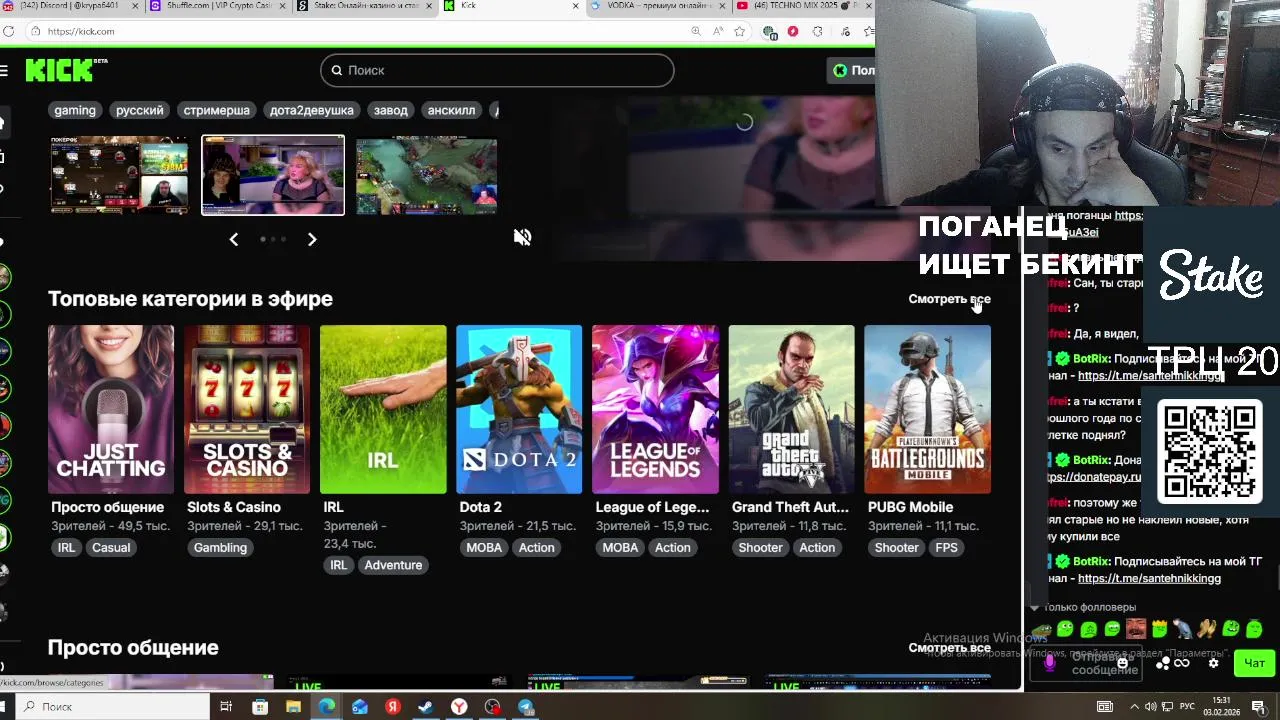
Task: Open the League of Legends category card
Action: [x=655, y=409]
